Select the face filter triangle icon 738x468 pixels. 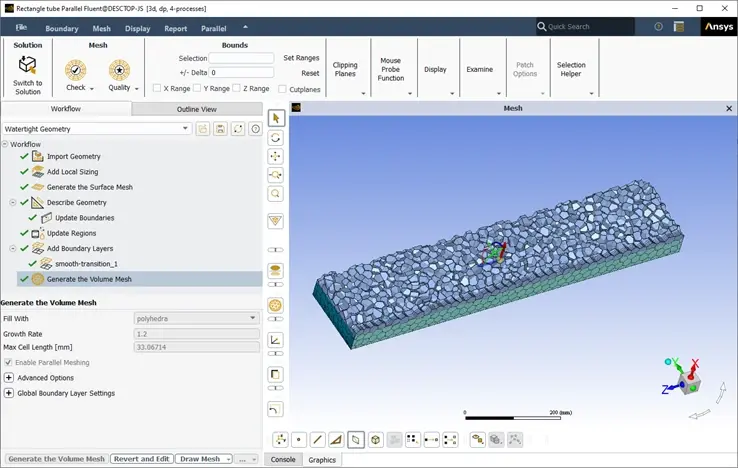337,440
